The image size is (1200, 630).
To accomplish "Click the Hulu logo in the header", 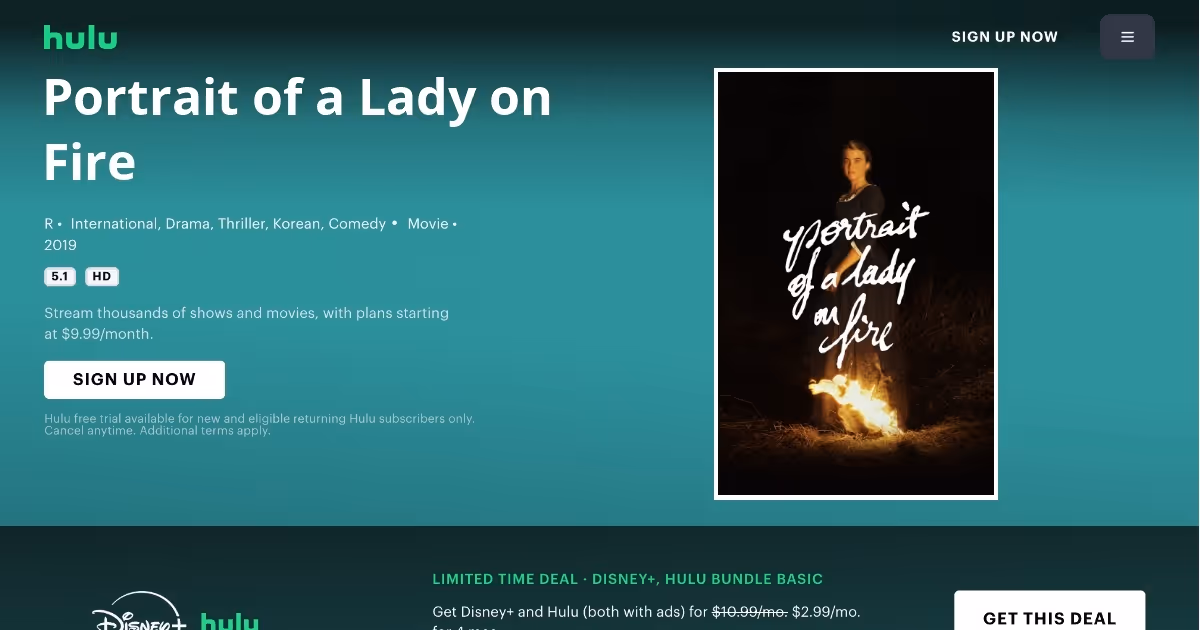I will [x=80, y=38].
